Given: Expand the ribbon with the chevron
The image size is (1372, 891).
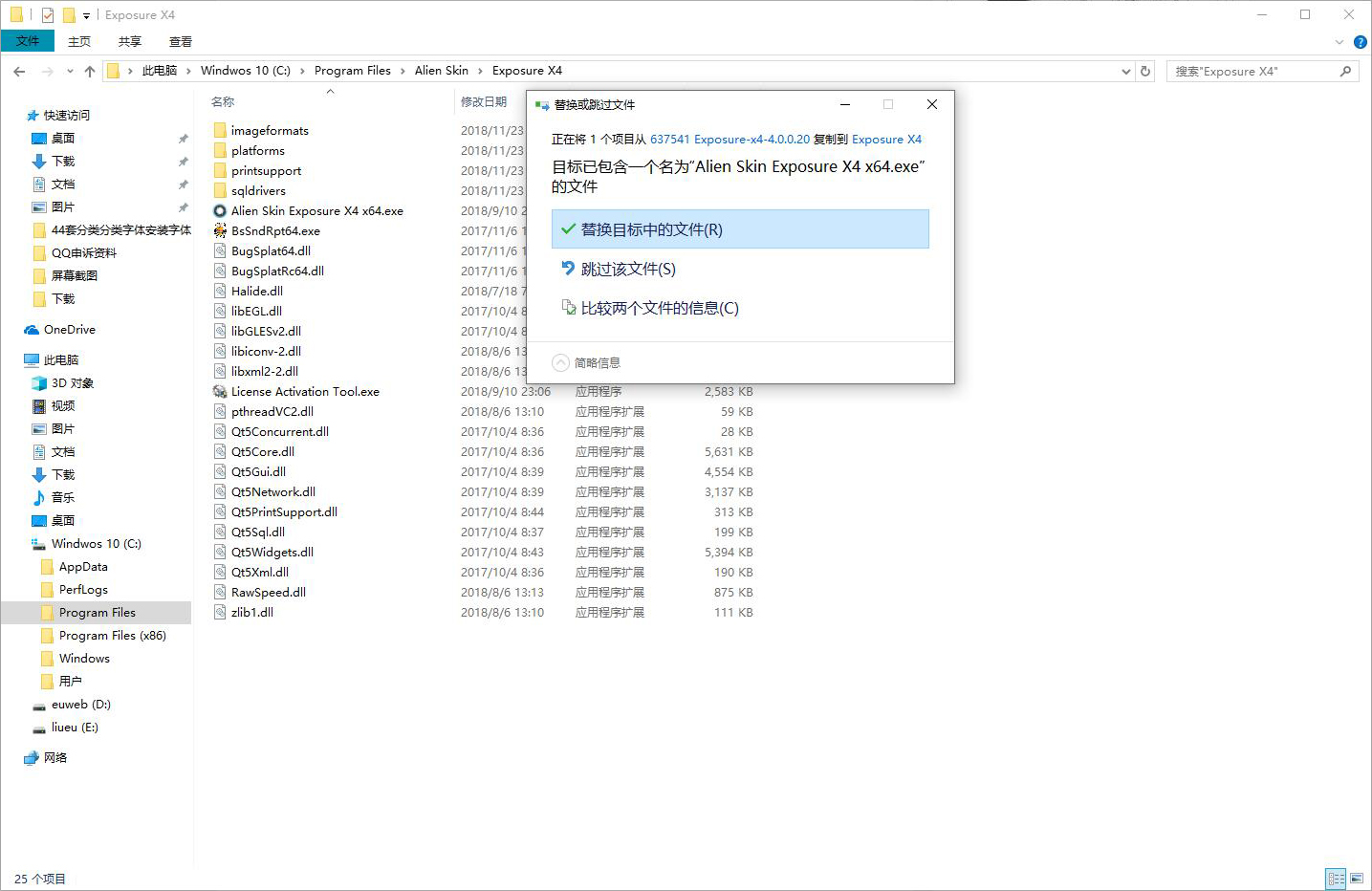Looking at the screenshot, I should 1339,42.
